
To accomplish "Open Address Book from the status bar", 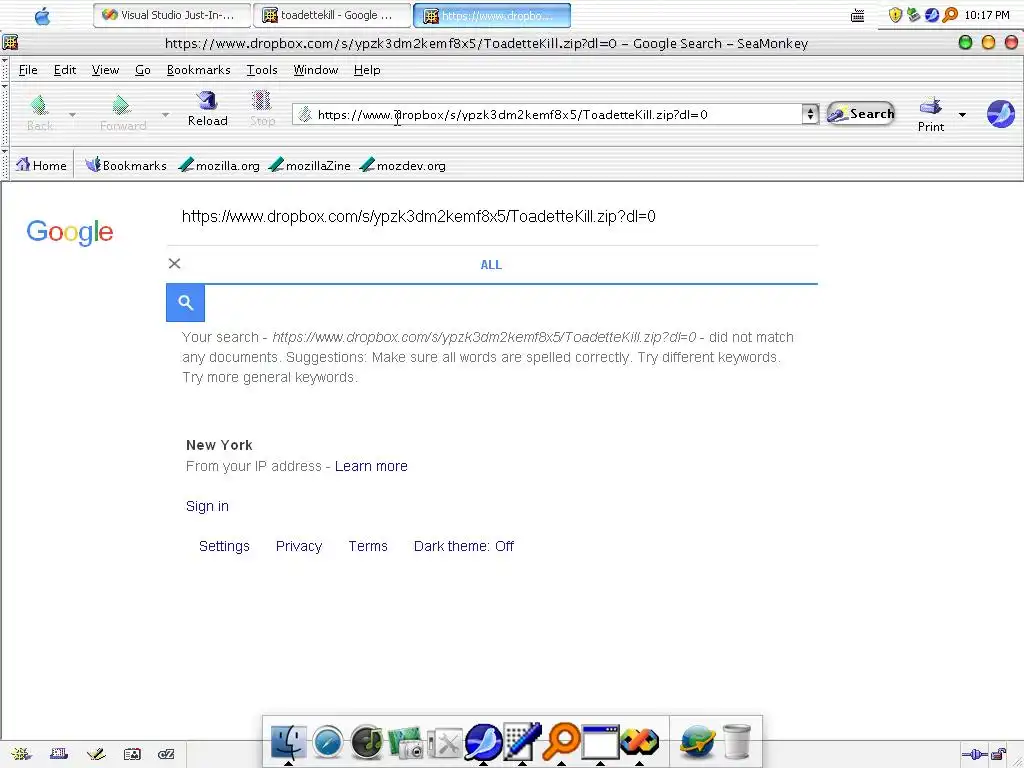I will coord(132,754).
